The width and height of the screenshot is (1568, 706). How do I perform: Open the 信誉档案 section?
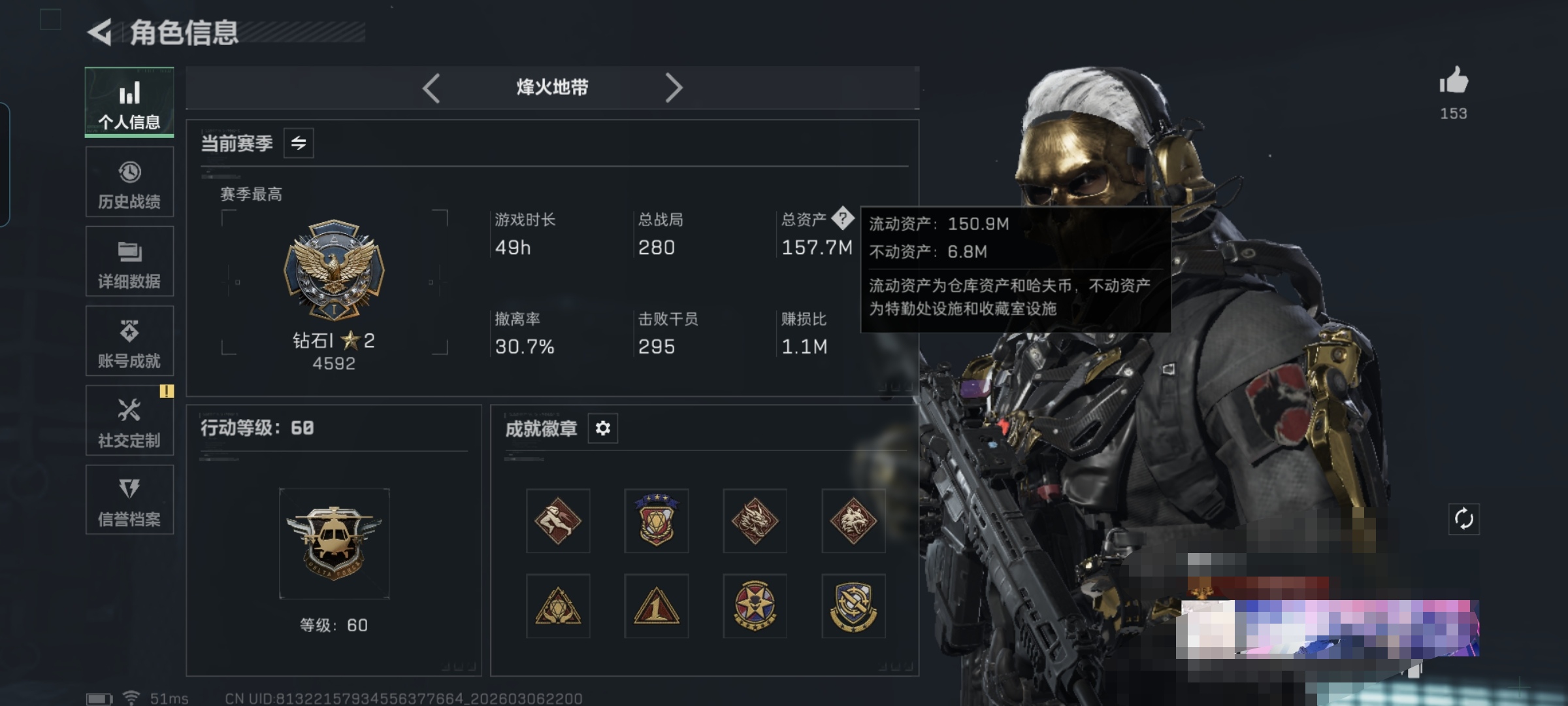(129, 500)
